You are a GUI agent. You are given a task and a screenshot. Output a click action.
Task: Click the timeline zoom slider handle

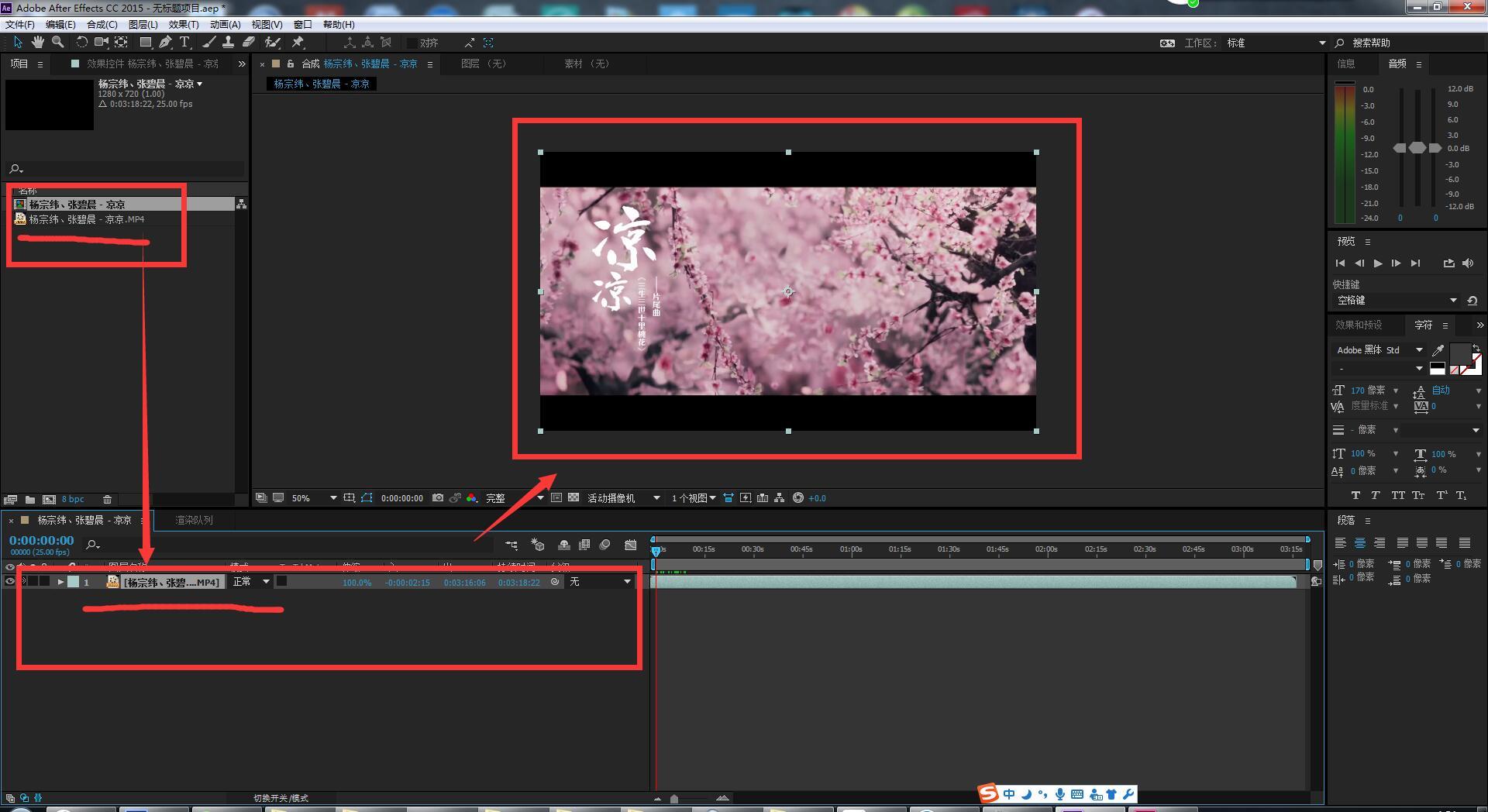click(674, 799)
